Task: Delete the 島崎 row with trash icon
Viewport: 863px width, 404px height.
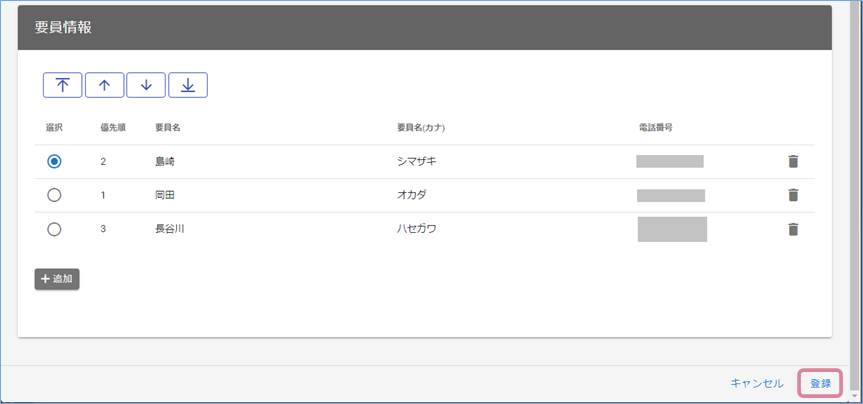Action: point(793,161)
